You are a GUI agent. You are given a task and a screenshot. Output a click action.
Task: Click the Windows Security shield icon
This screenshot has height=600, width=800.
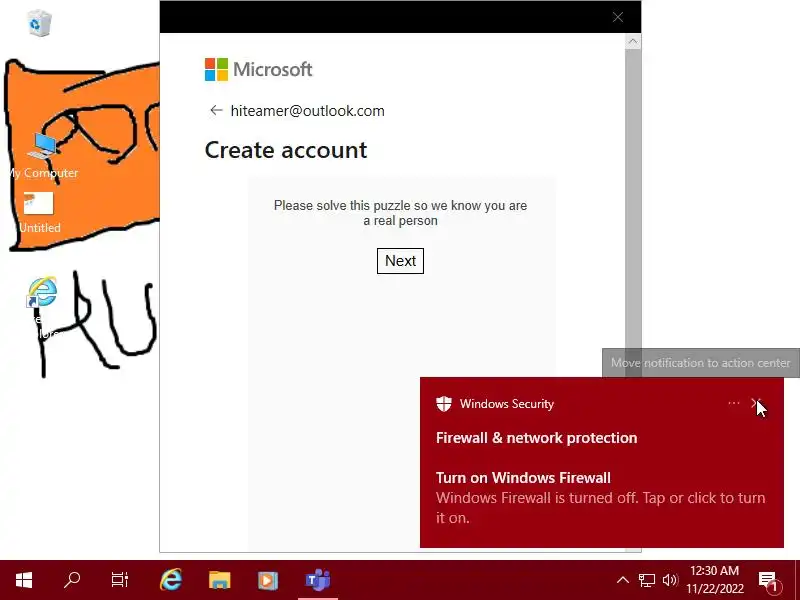(444, 404)
